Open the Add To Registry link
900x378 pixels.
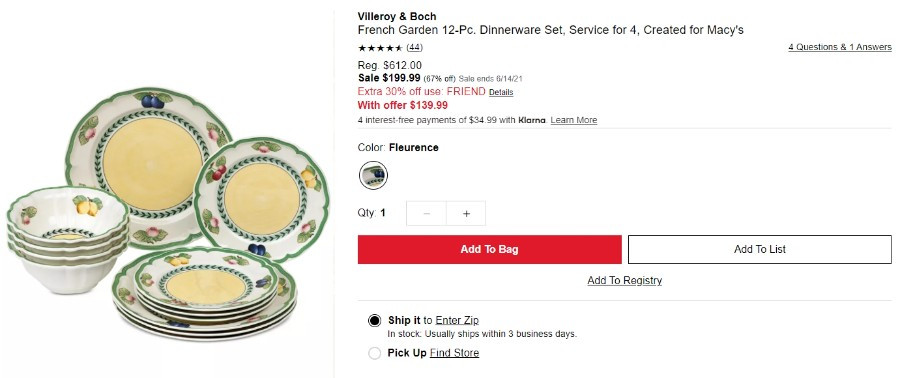624,280
